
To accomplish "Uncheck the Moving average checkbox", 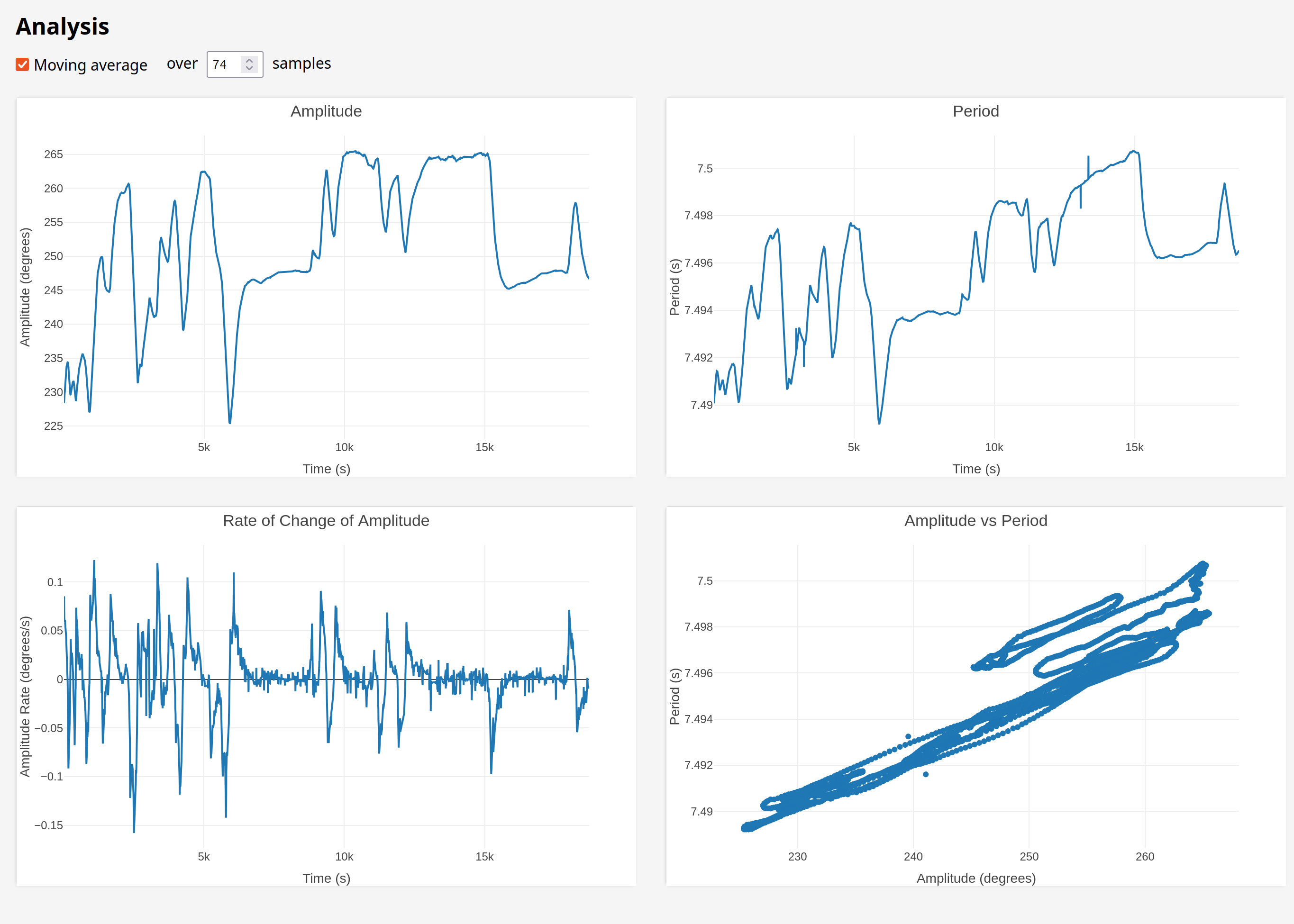I will (x=22, y=65).
